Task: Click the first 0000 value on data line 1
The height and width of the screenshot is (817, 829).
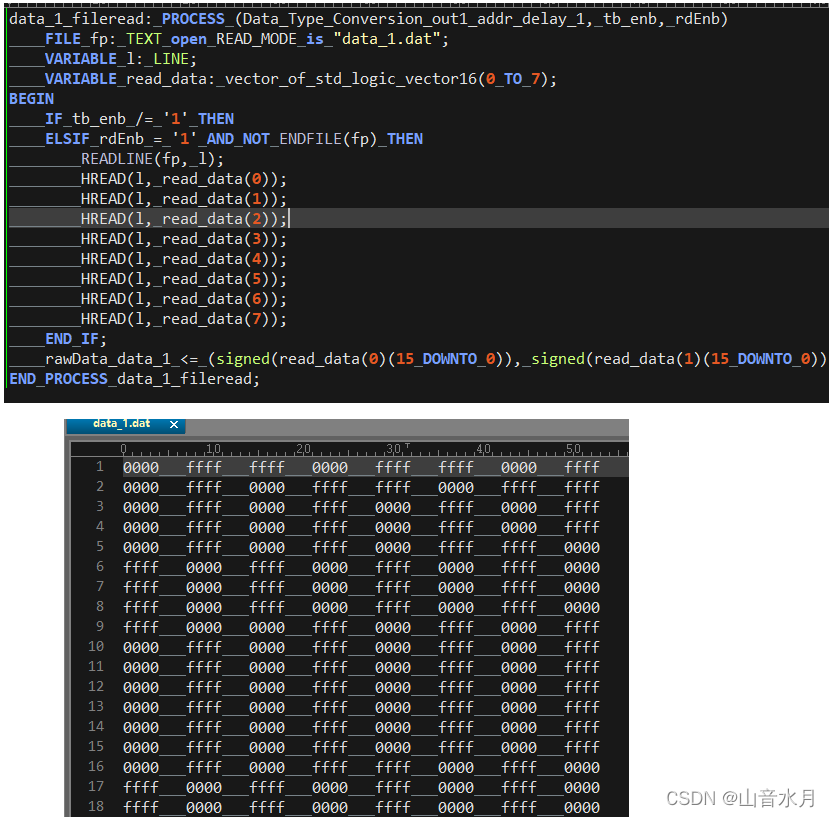Action: [141, 468]
